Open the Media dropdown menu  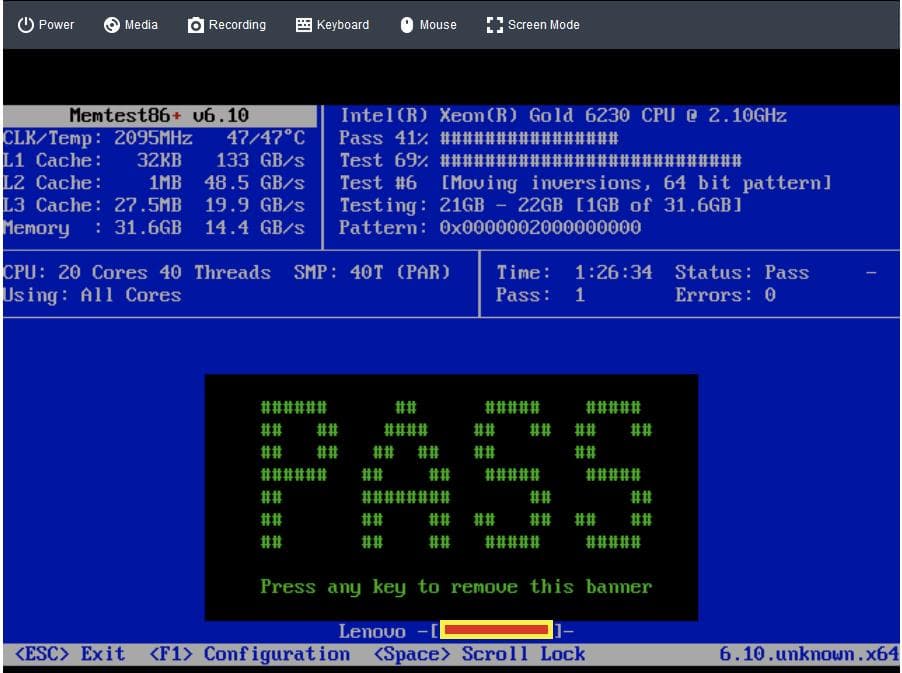coord(130,24)
